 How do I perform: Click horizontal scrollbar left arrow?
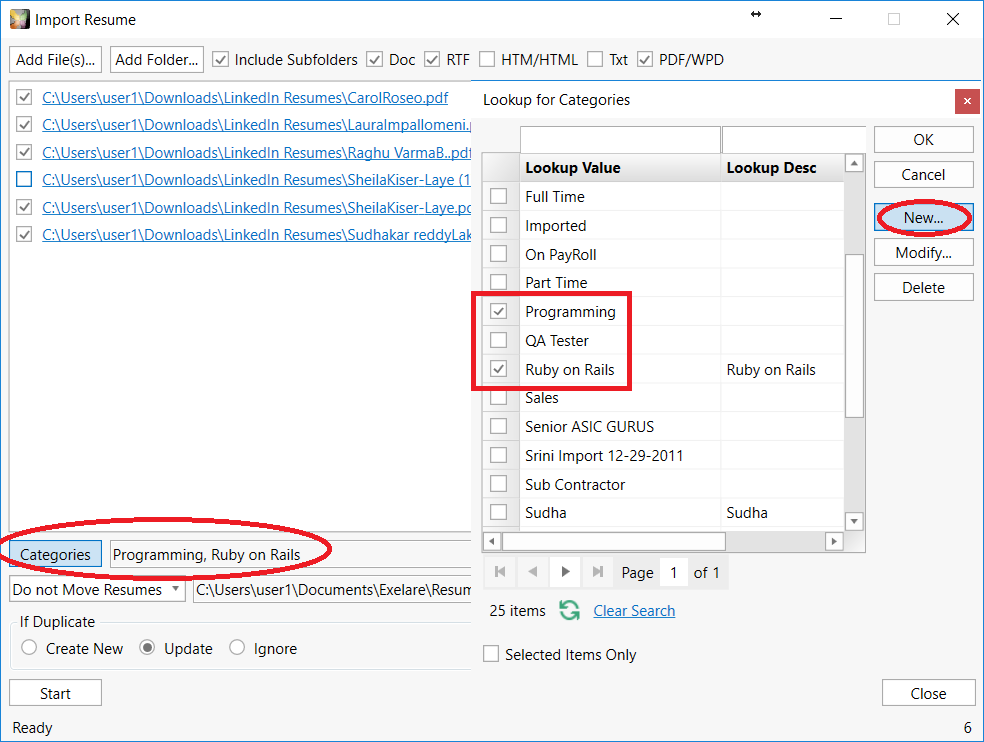492,541
